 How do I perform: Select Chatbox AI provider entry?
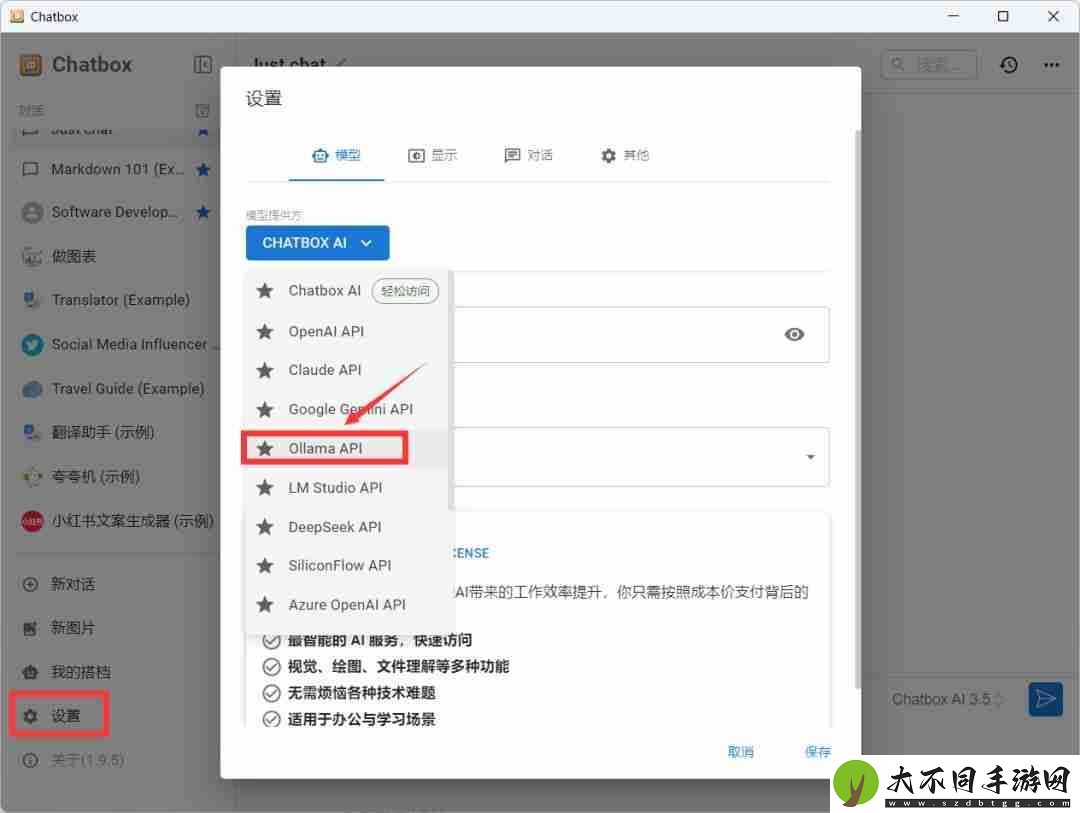tap(346, 291)
